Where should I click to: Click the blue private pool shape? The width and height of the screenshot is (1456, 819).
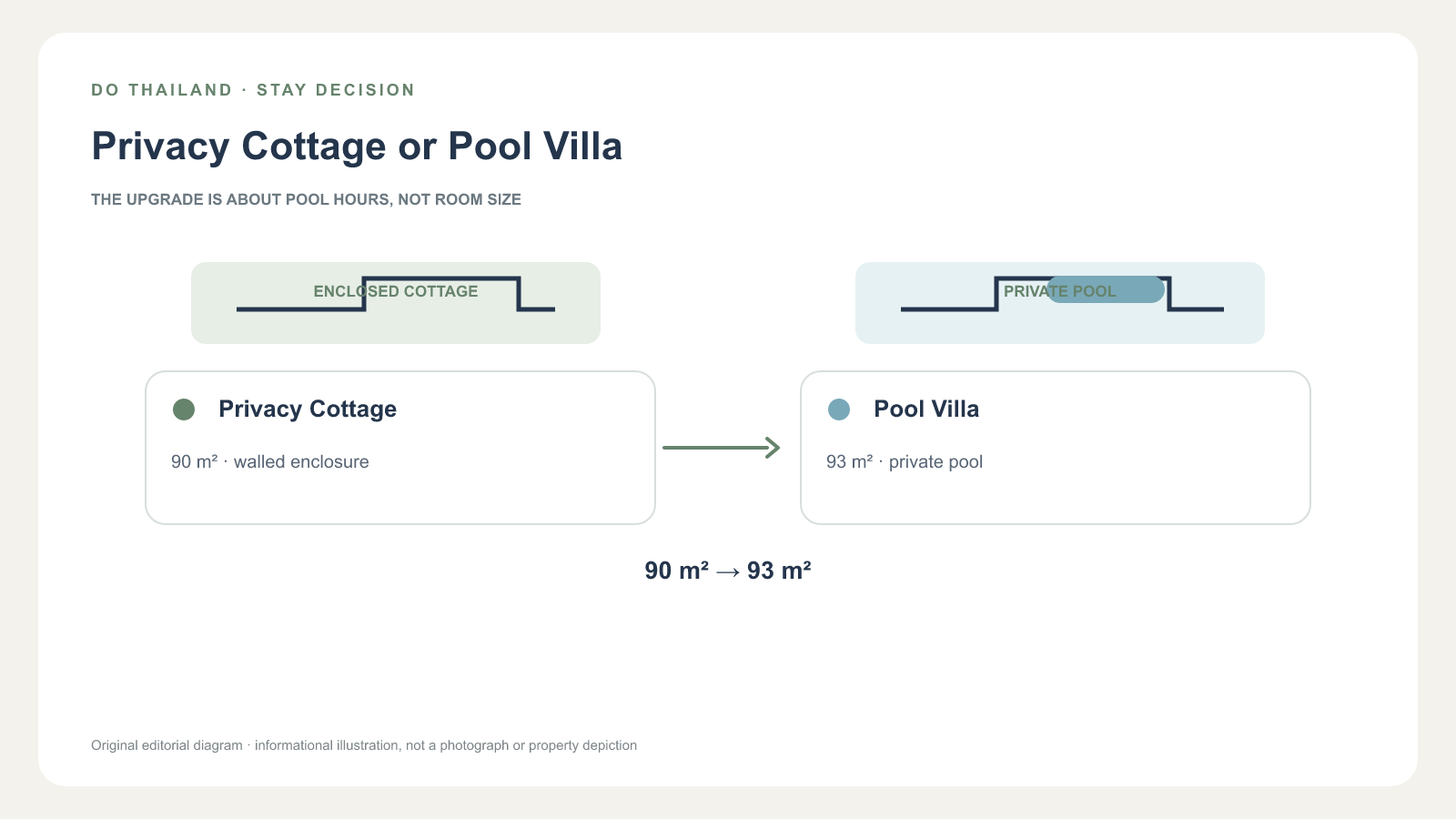pyautogui.click(x=1105, y=289)
